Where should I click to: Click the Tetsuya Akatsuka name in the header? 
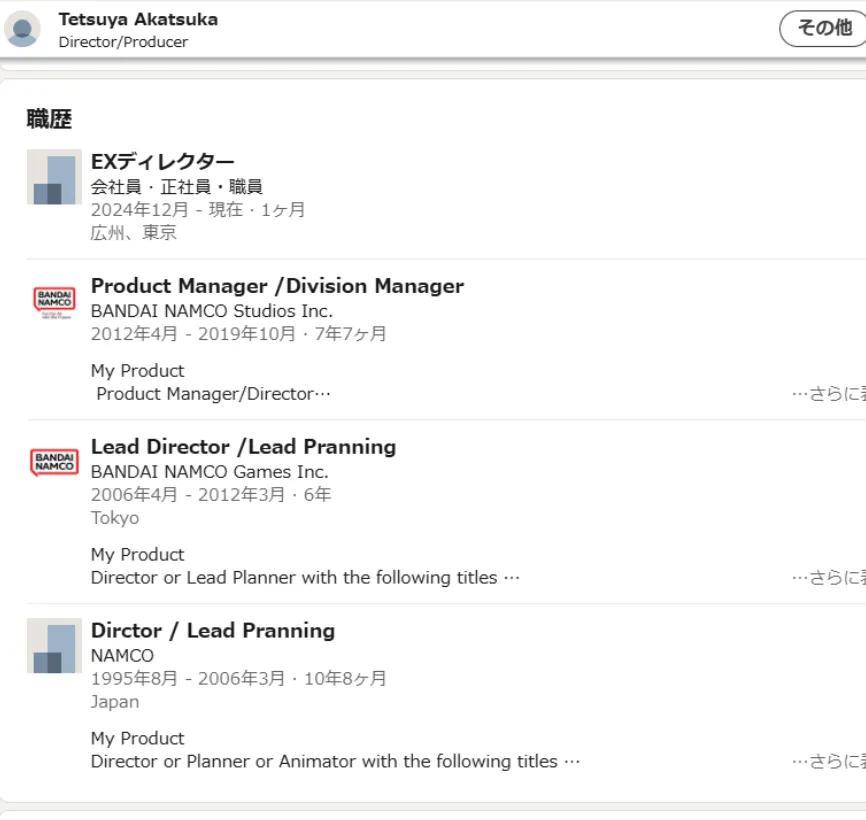coord(138,19)
